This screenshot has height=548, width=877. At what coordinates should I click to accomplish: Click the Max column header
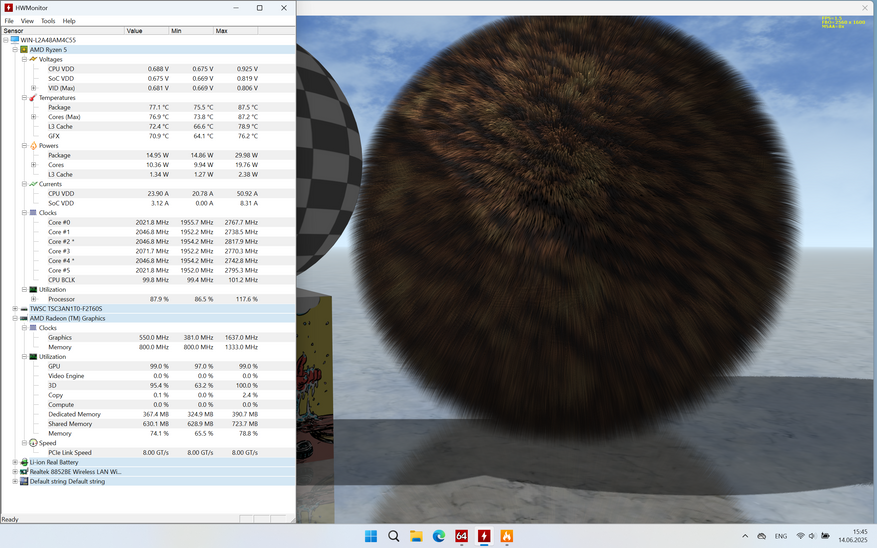tap(235, 31)
